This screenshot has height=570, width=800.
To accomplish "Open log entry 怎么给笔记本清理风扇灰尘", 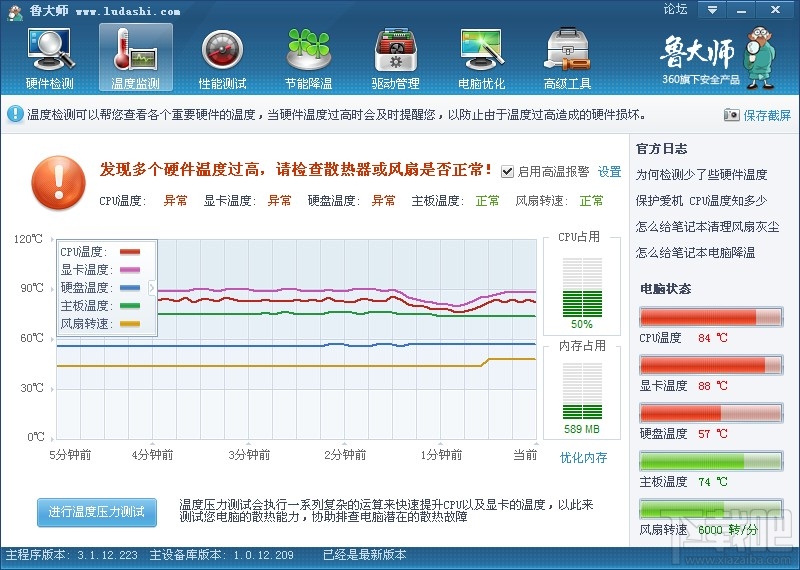I will coord(707,227).
